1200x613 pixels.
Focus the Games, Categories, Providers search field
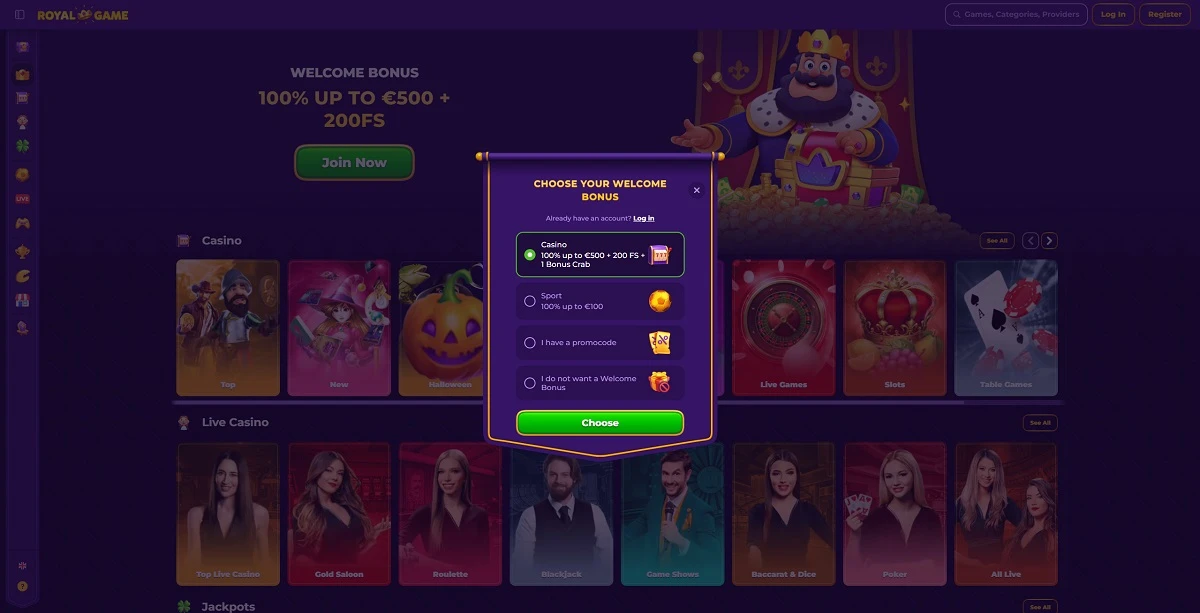tap(1016, 15)
